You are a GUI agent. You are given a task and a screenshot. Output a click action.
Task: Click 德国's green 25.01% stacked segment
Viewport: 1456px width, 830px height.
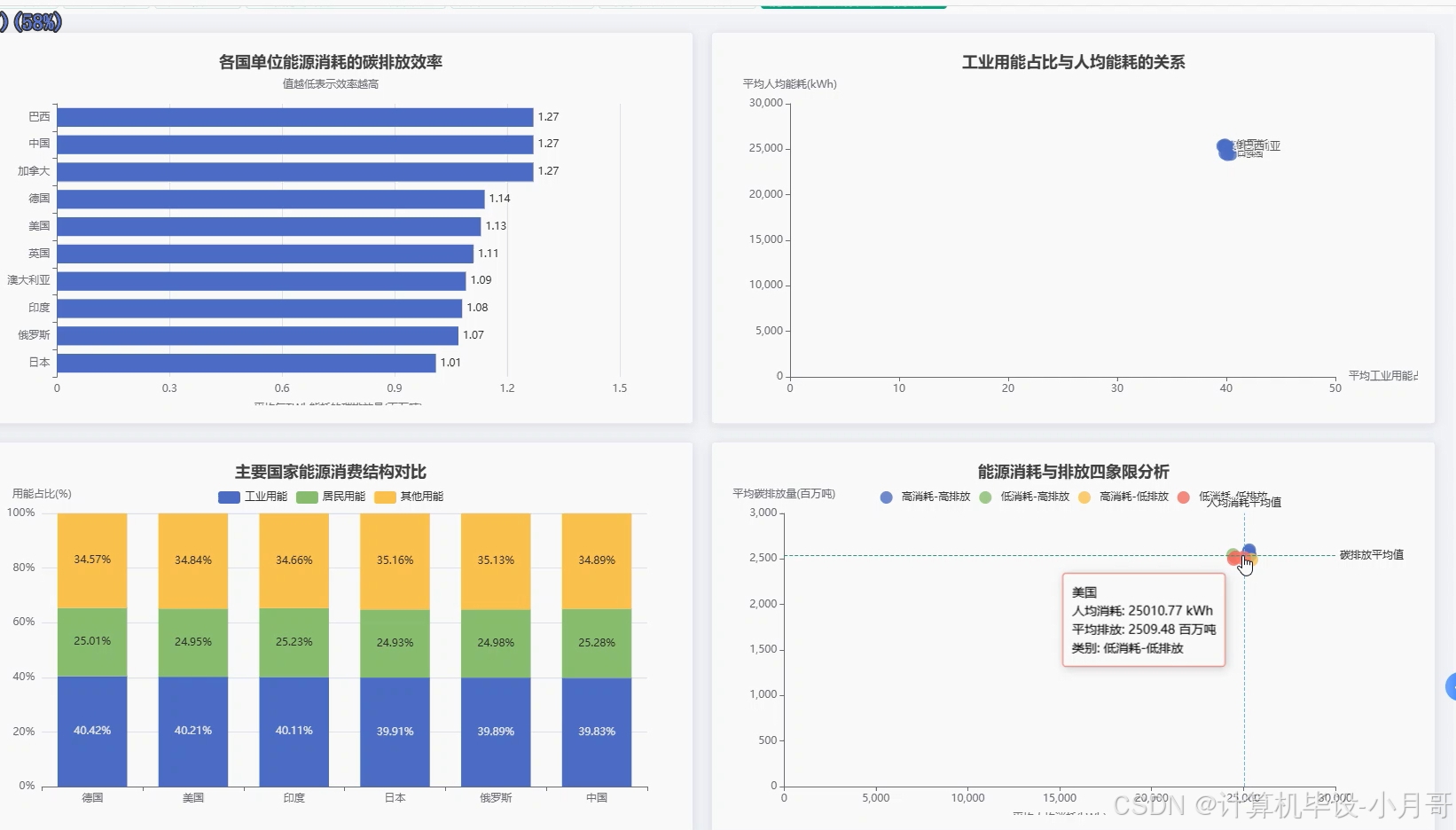point(92,642)
